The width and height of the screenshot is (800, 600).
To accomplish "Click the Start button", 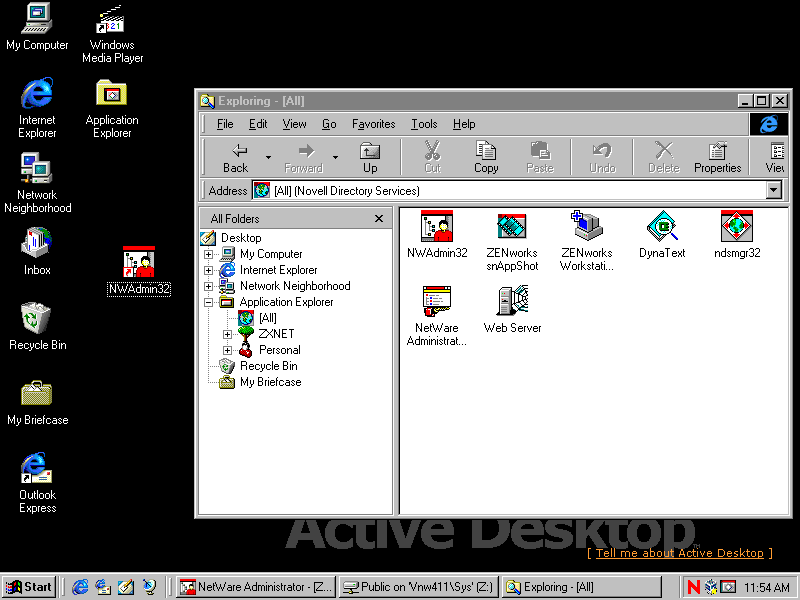I will coord(29,587).
